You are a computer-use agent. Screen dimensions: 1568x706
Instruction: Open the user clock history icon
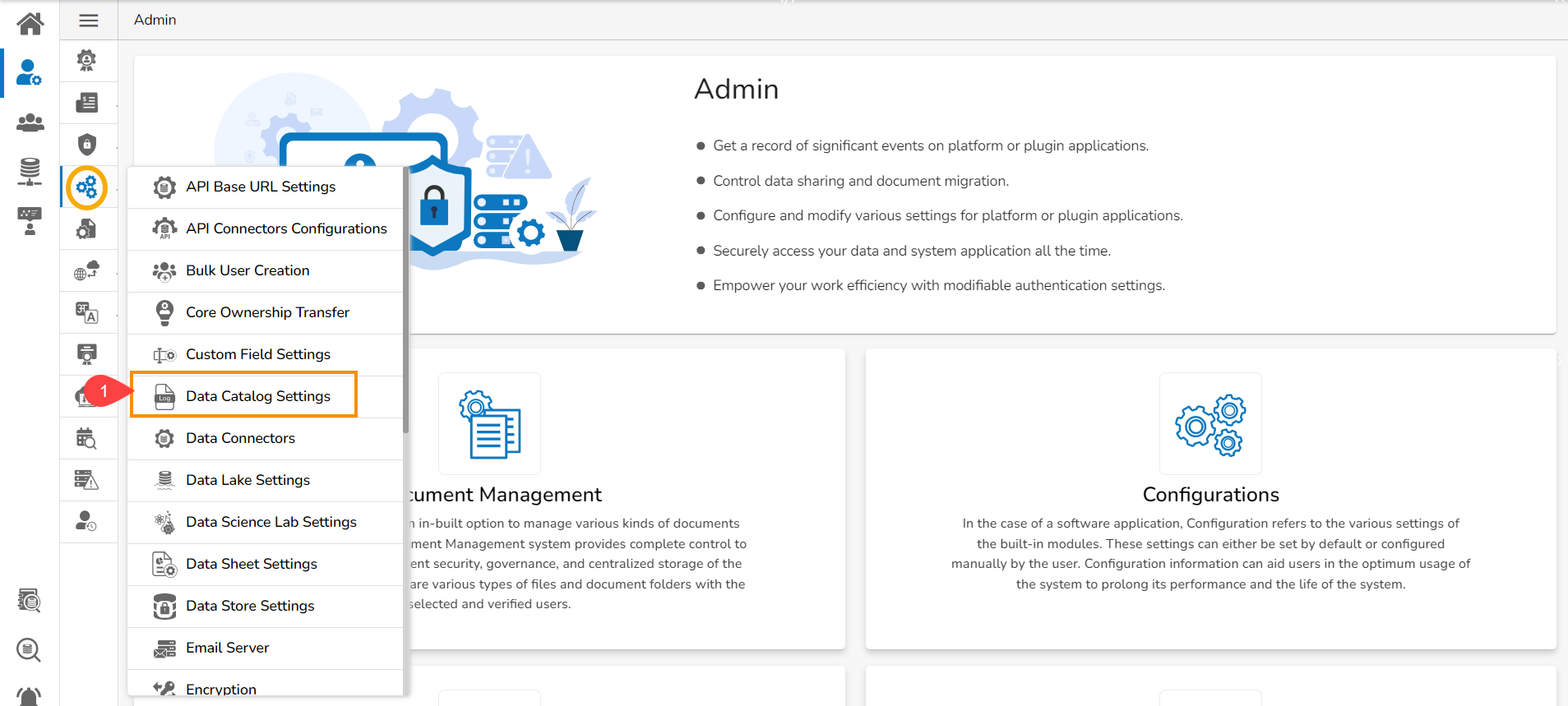click(x=86, y=521)
